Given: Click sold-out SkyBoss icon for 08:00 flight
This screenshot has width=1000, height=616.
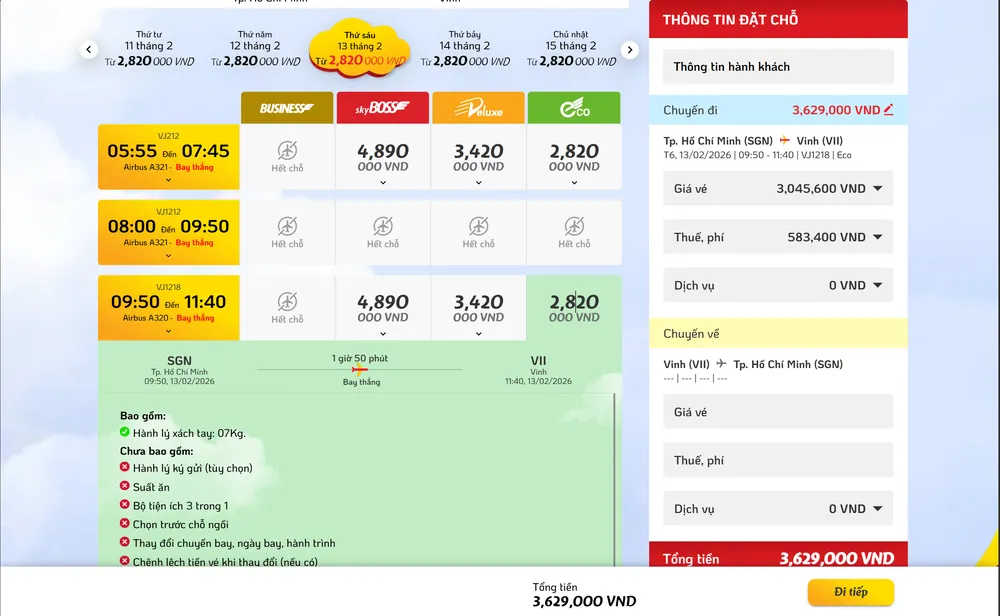Looking at the screenshot, I should (x=383, y=226).
